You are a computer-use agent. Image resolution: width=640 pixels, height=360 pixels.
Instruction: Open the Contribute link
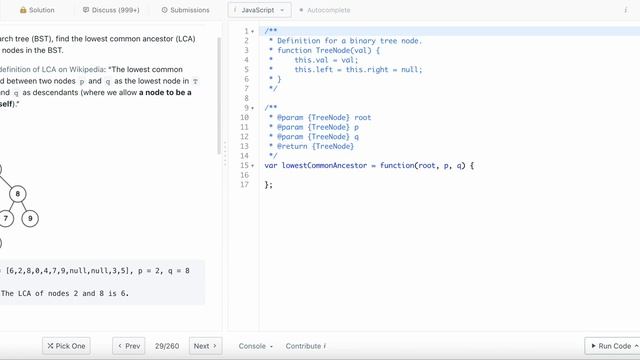point(305,346)
